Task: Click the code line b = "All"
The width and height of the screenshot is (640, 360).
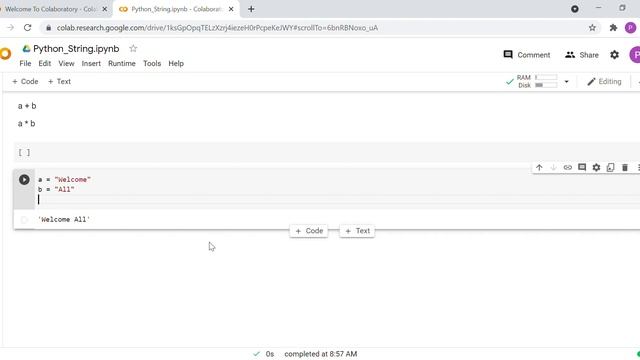Action: (x=56, y=189)
